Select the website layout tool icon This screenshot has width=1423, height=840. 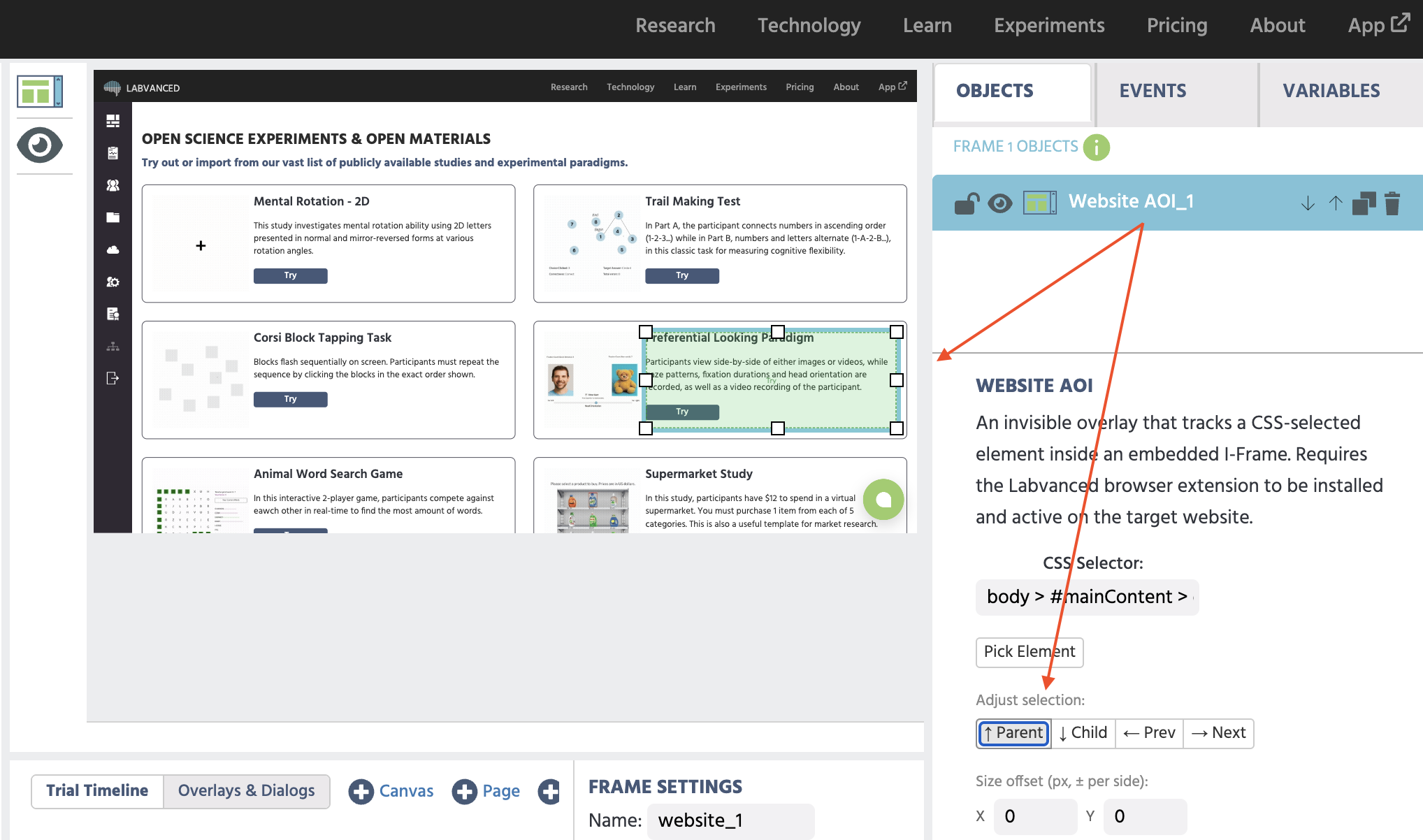point(40,92)
